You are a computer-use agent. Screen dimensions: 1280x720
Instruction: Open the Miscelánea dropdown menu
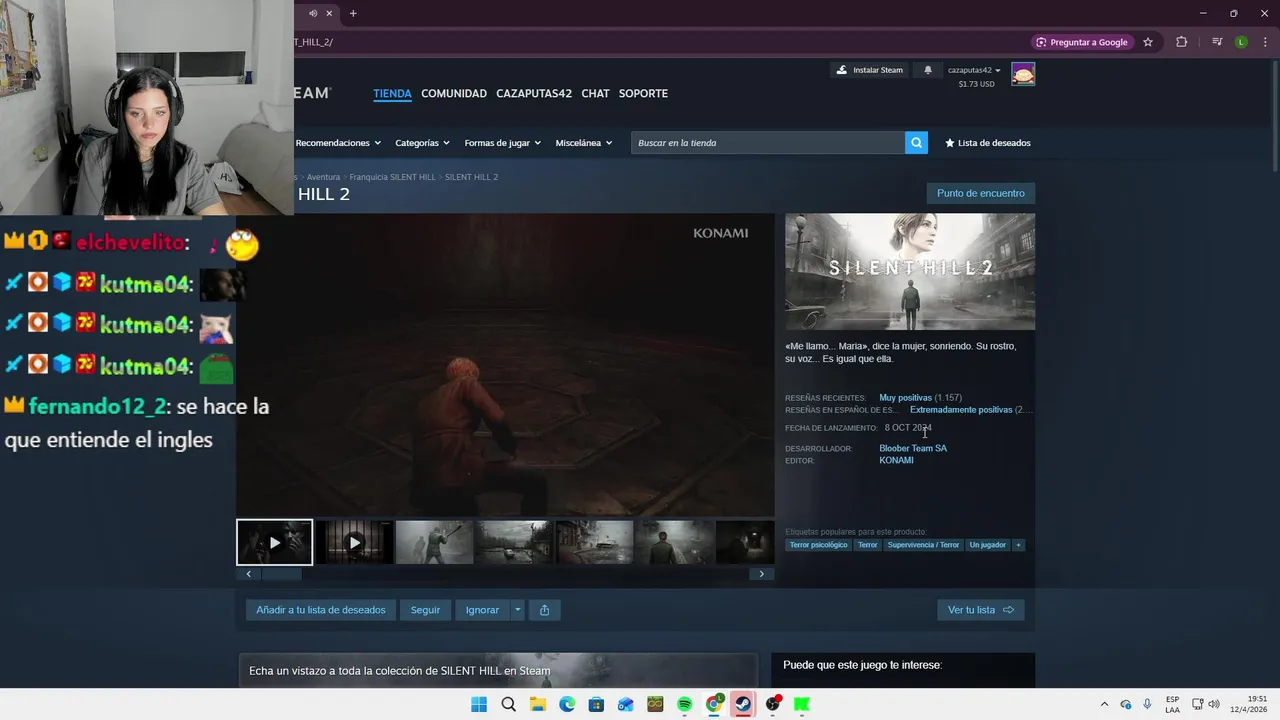click(x=584, y=143)
